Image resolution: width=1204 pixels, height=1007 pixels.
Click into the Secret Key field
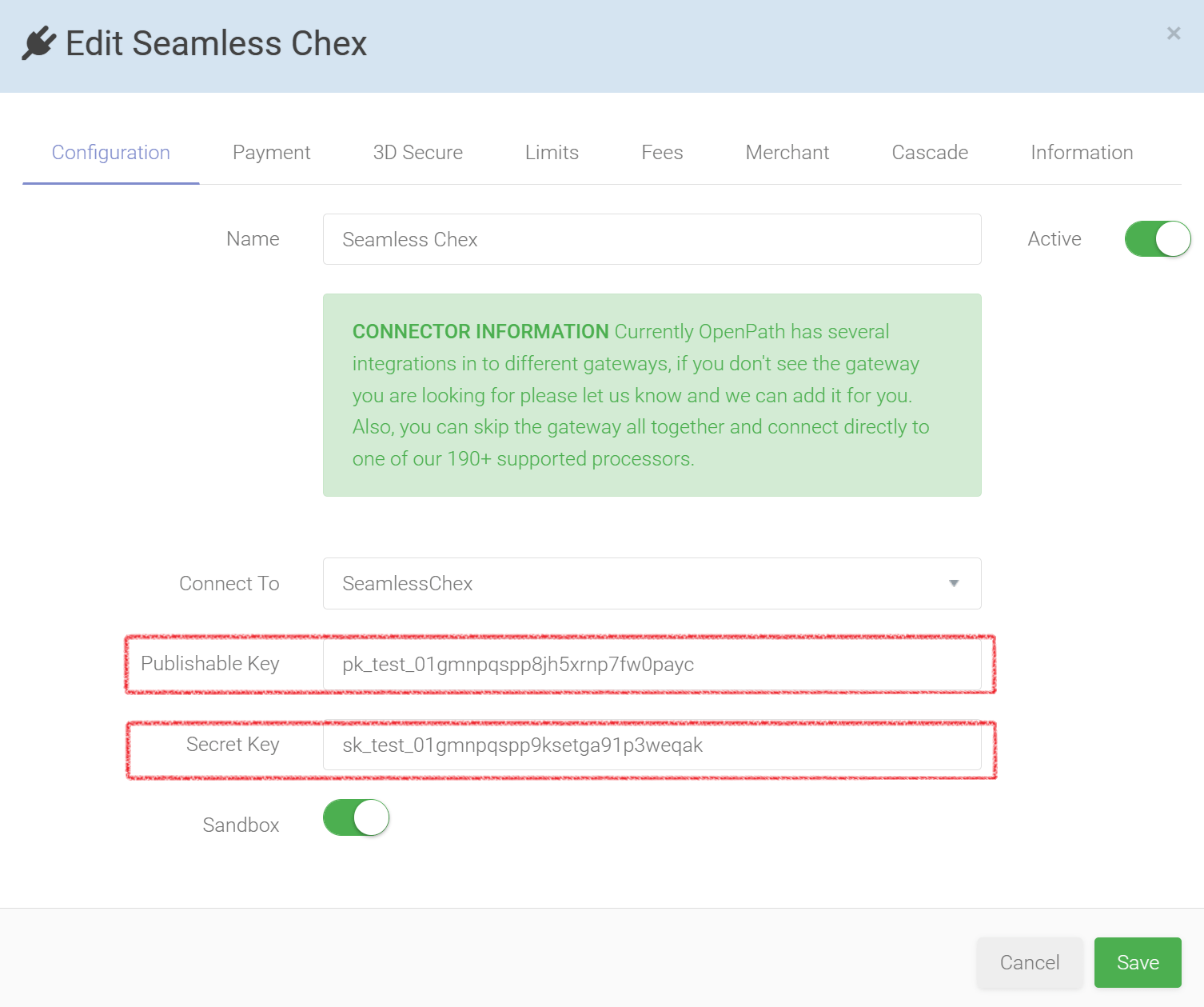(x=652, y=745)
